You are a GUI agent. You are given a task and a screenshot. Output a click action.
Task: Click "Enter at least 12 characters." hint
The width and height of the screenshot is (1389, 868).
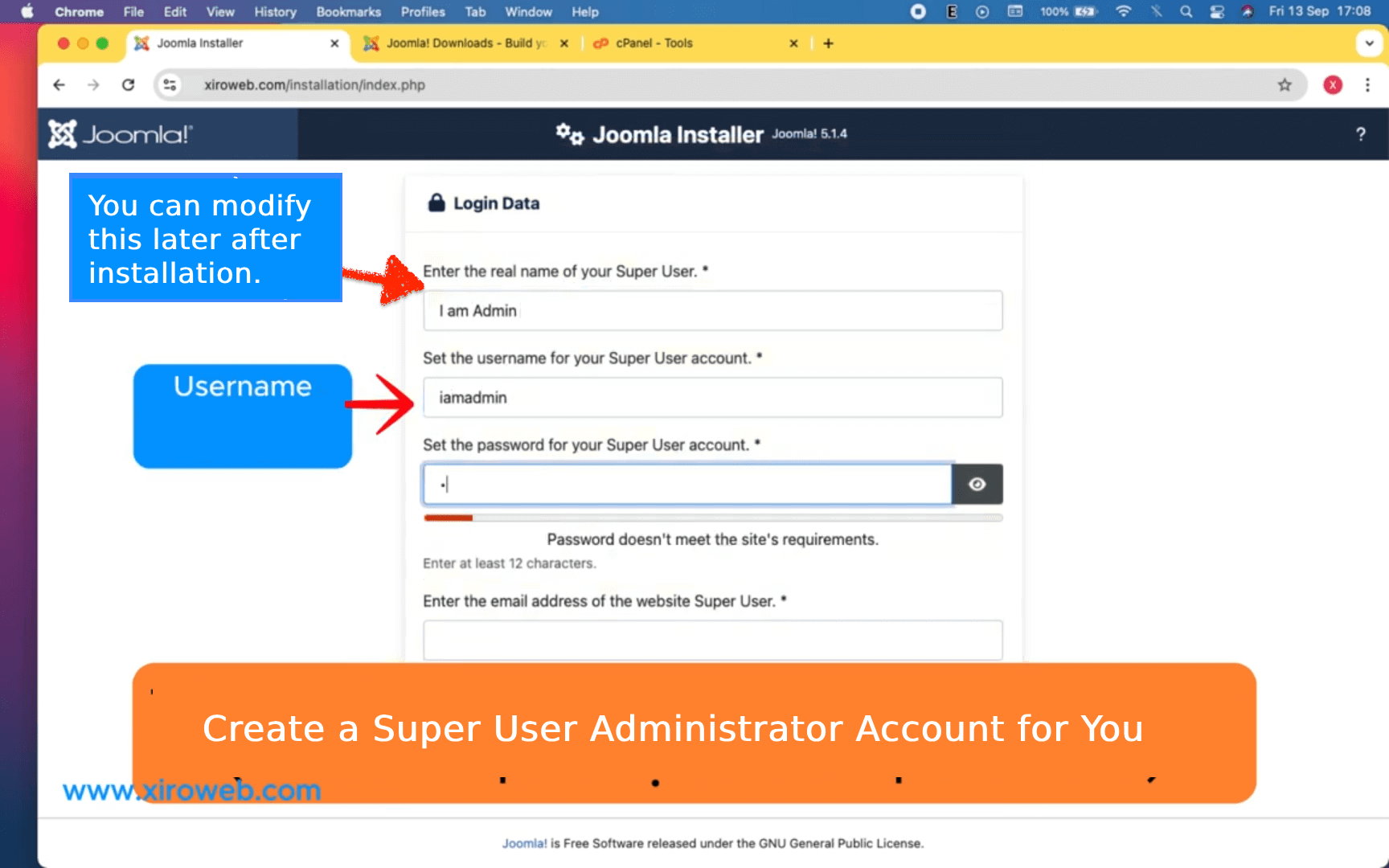[x=510, y=563]
